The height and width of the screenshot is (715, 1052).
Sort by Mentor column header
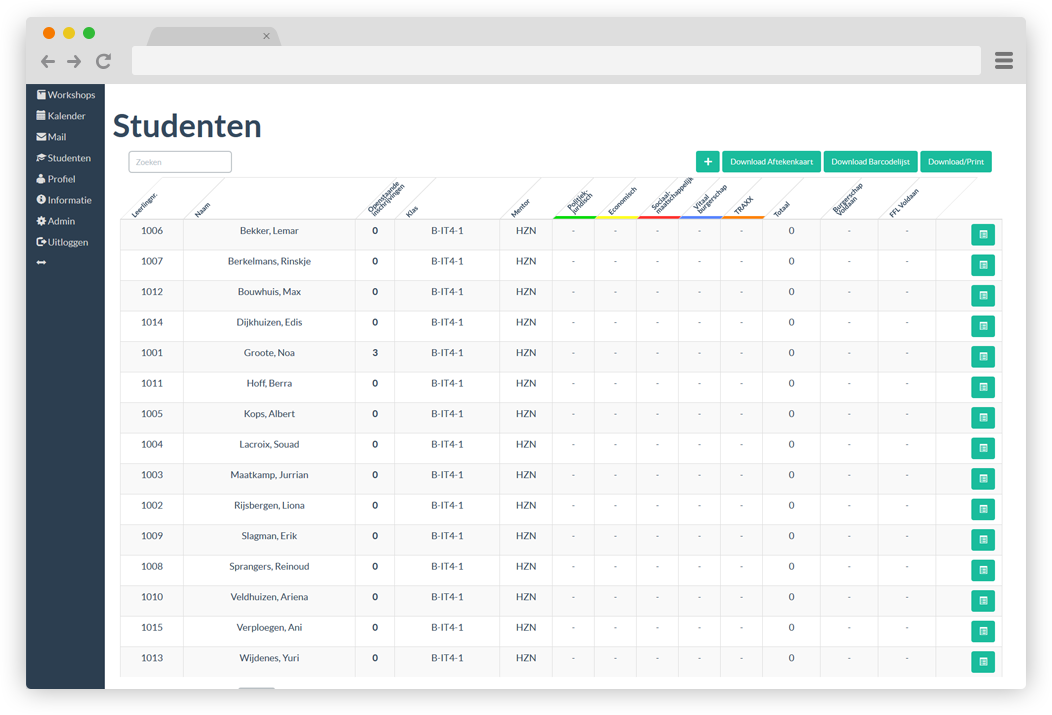(521, 208)
